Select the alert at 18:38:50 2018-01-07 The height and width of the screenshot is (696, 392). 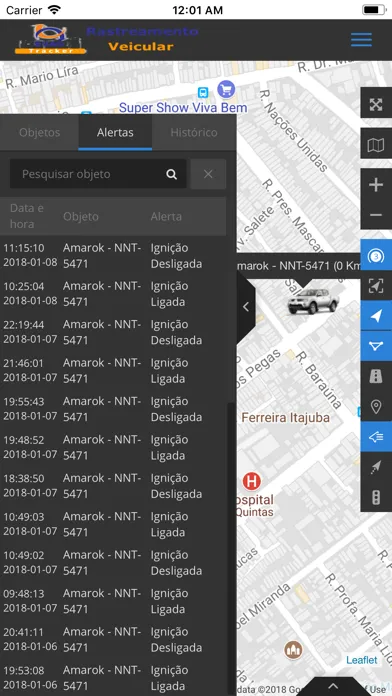click(113, 486)
